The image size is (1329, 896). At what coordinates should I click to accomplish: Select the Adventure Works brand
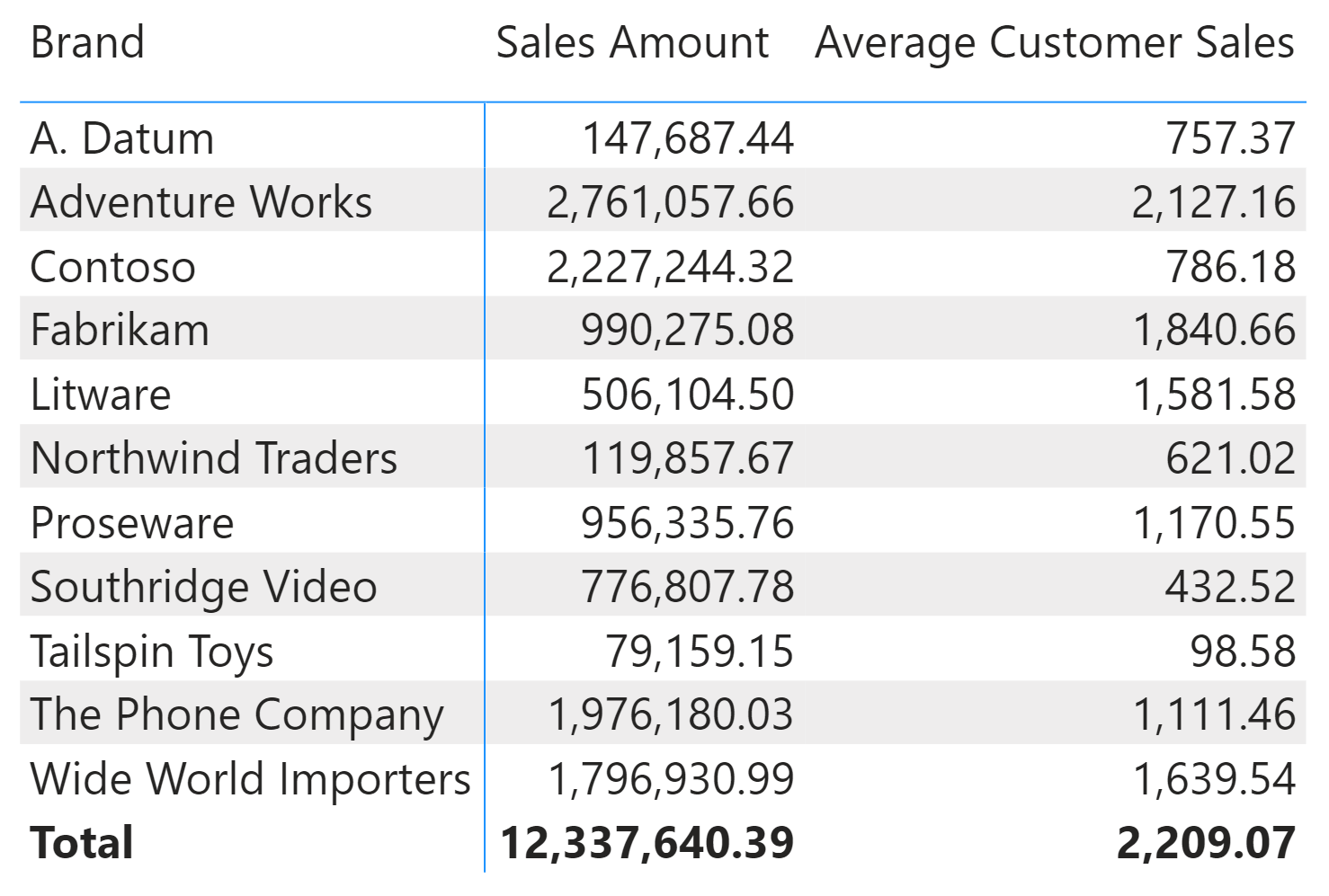pyautogui.click(x=201, y=201)
